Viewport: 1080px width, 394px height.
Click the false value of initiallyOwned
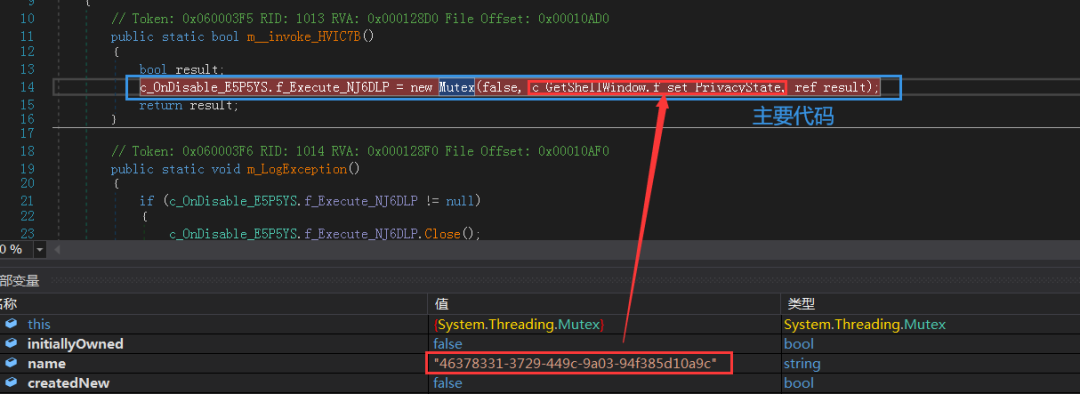tap(448, 344)
